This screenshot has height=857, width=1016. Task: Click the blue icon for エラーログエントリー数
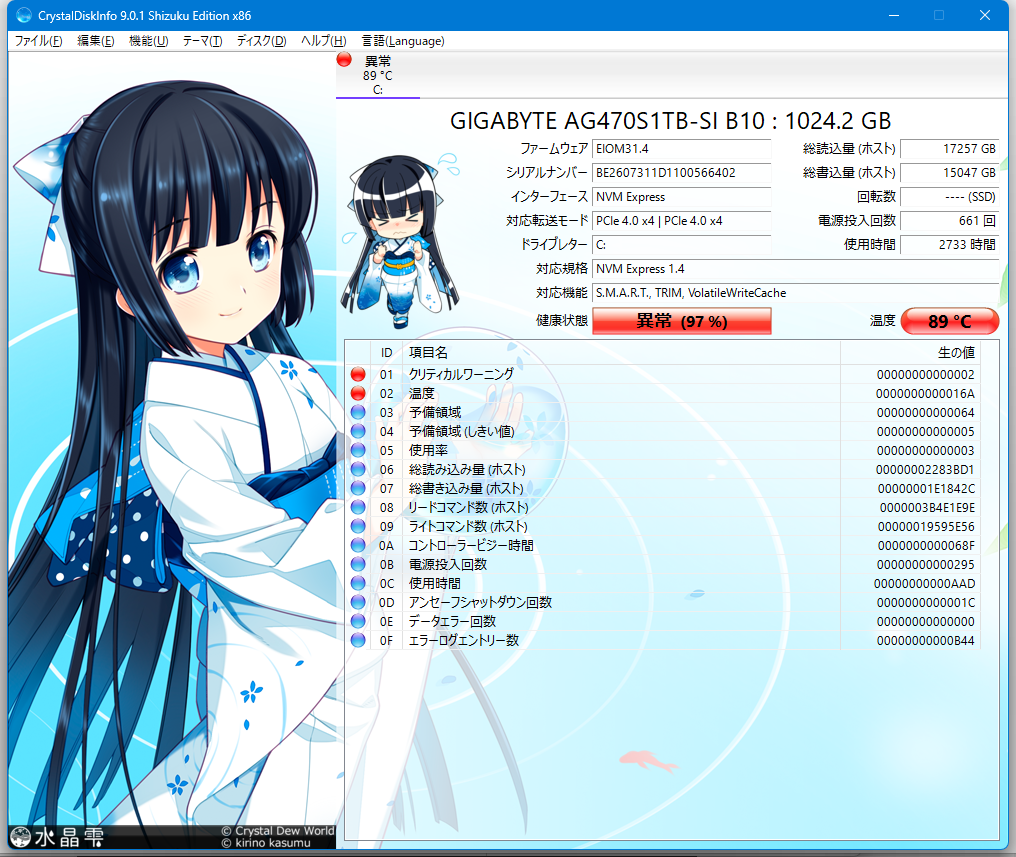point(358,640)
